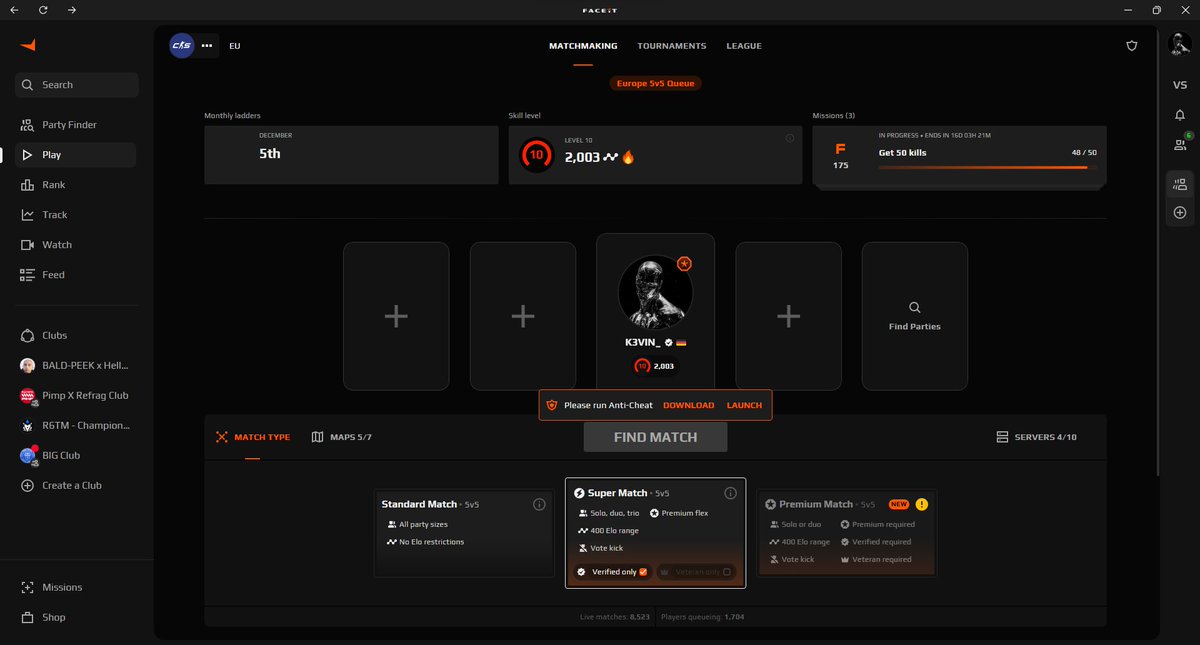Click the Standard Match info icon
This screenshot has height=645, width=1200.
click(539, 504)
